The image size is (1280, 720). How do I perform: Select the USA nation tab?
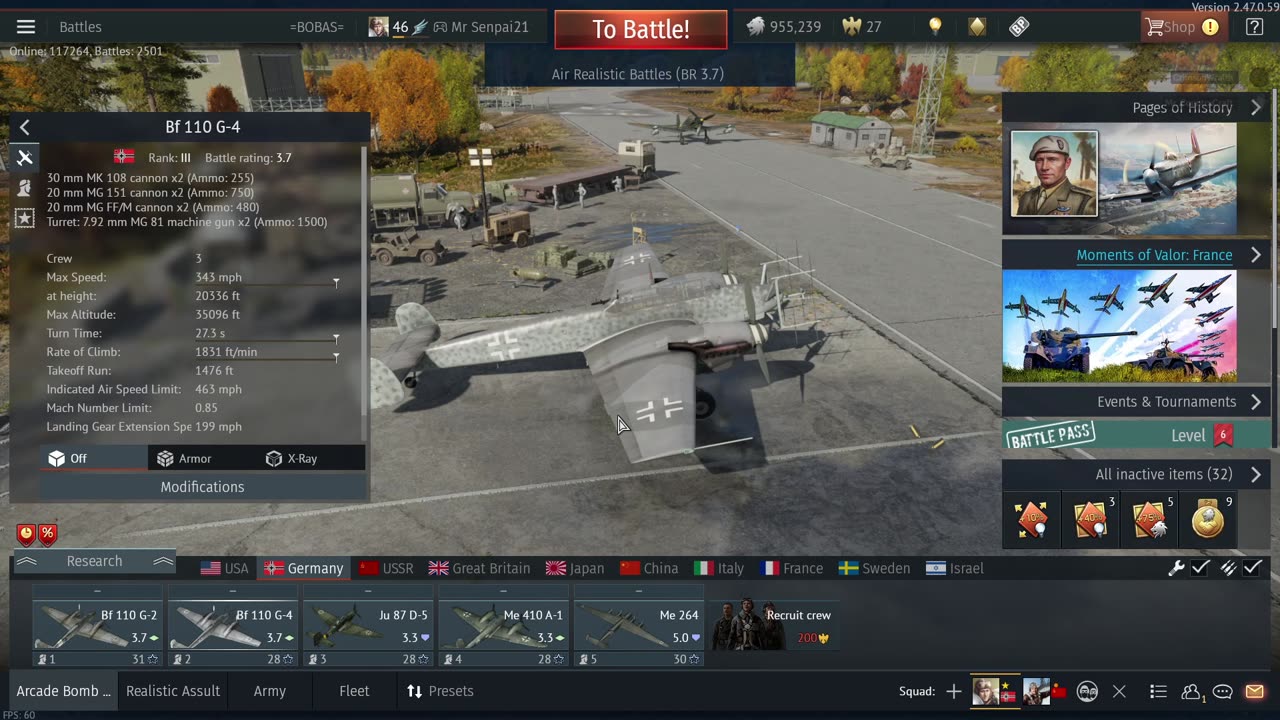click(224, 568)
